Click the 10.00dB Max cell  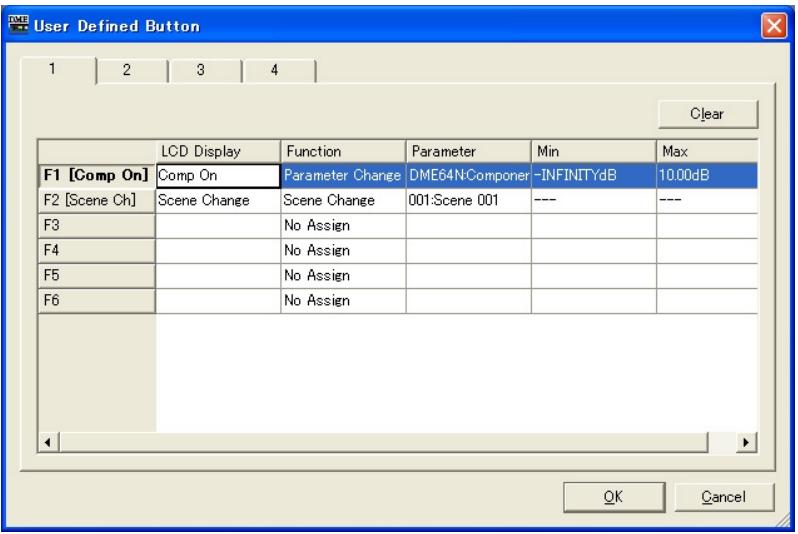pyautogui.click(x=707, y=176)
